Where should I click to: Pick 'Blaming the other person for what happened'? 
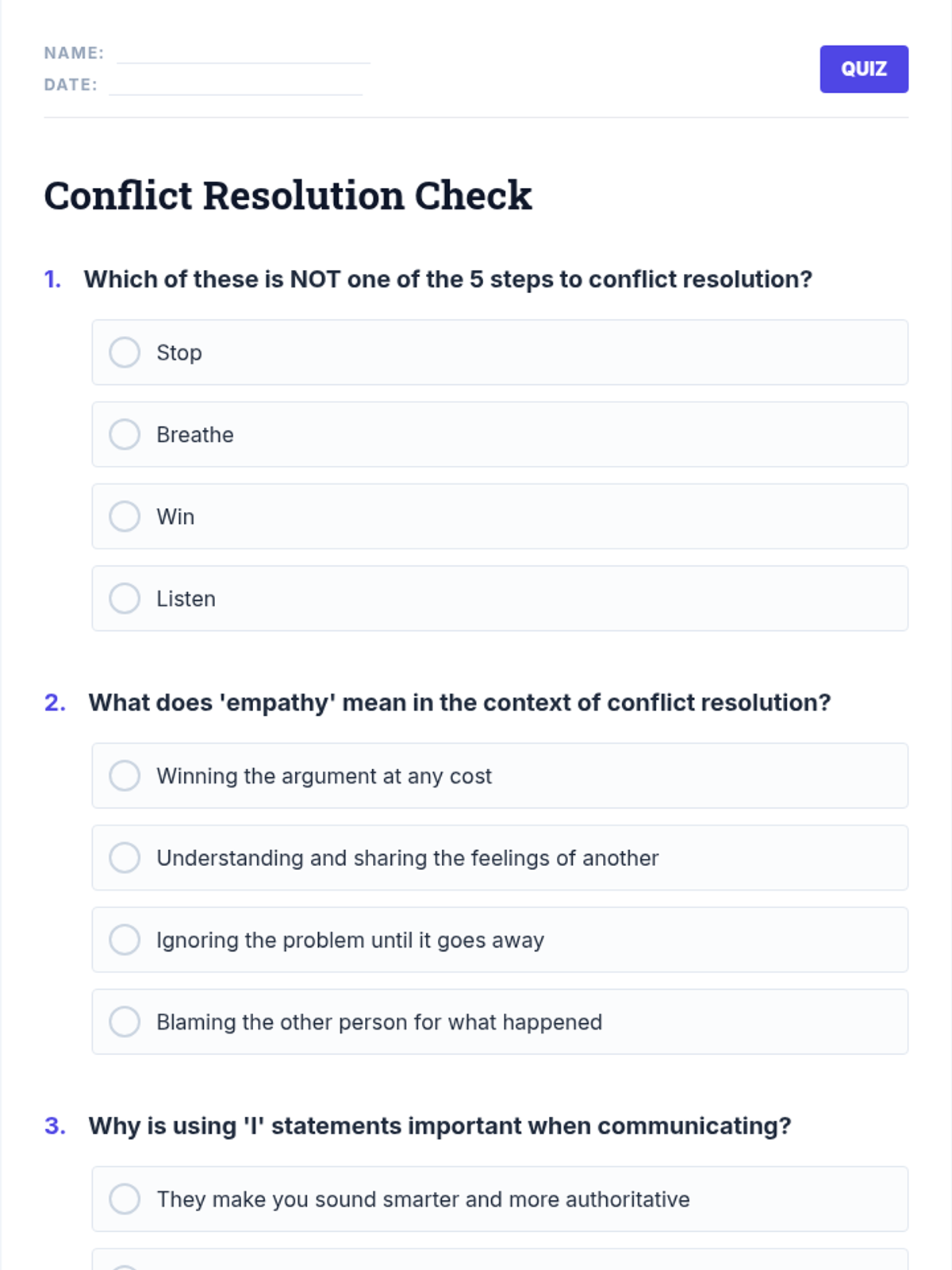[125, 1022]
